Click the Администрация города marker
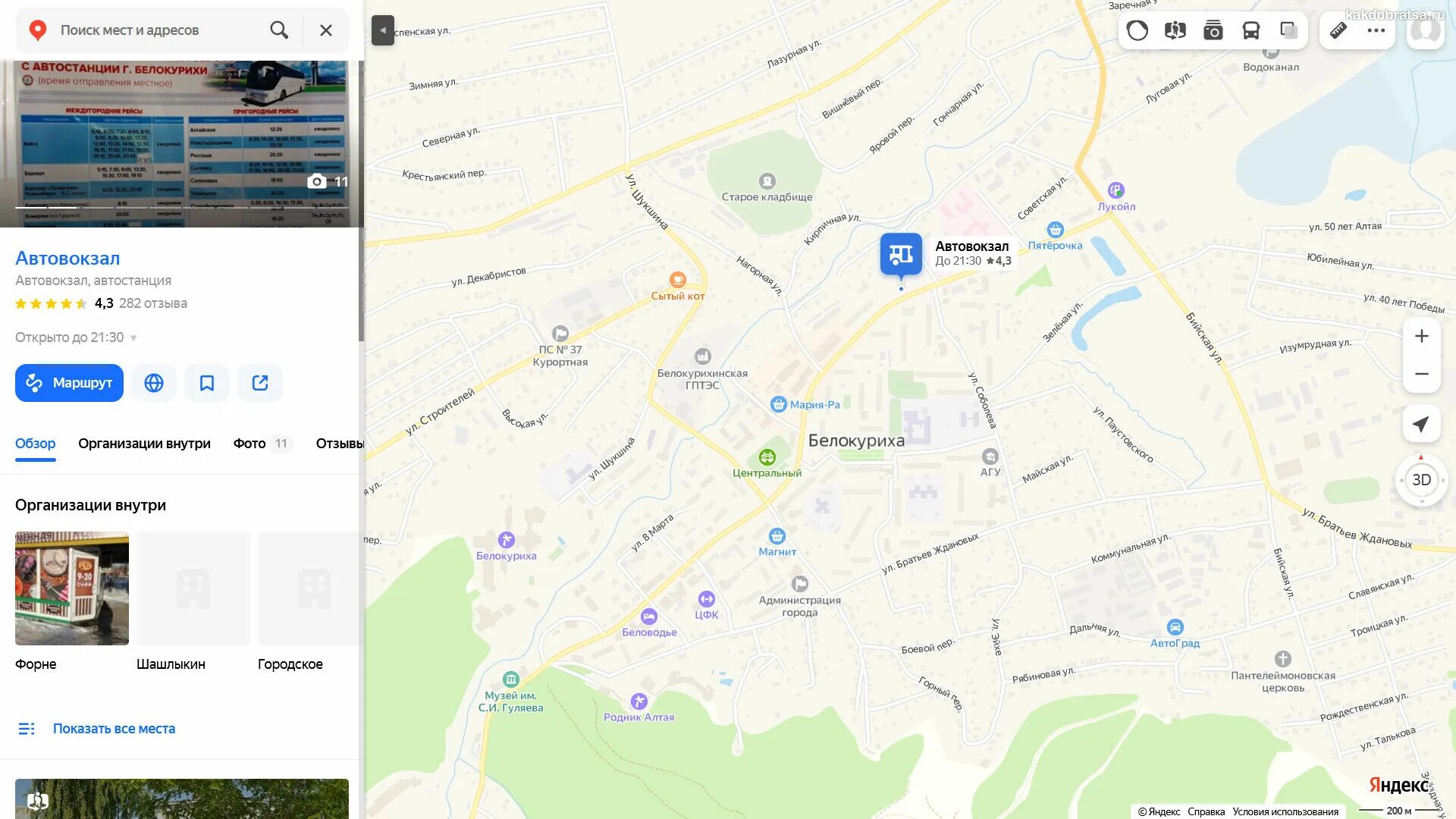The image size is (1456, 819). 800,584
